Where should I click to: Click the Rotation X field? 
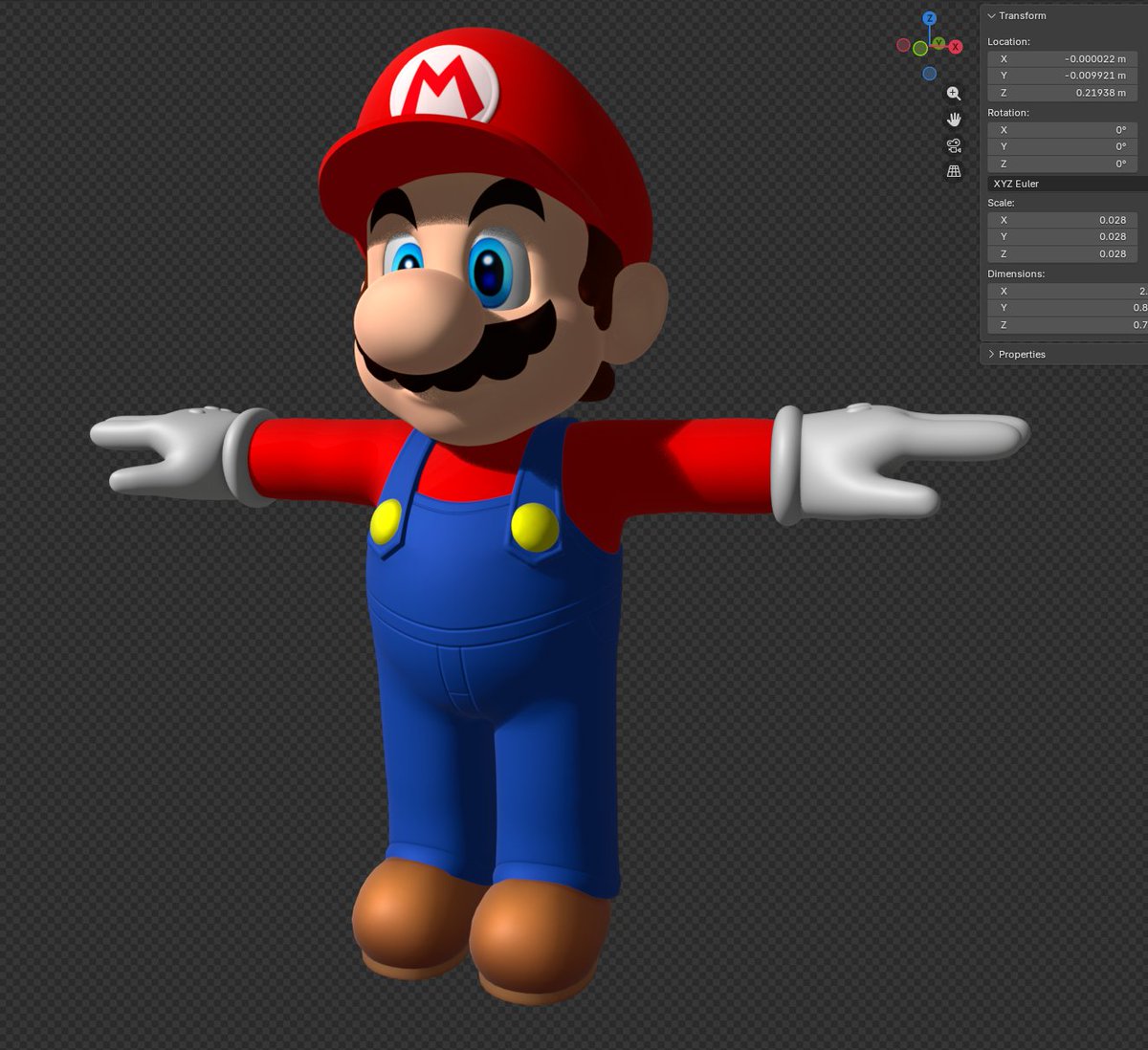(x=1062, y=130)
